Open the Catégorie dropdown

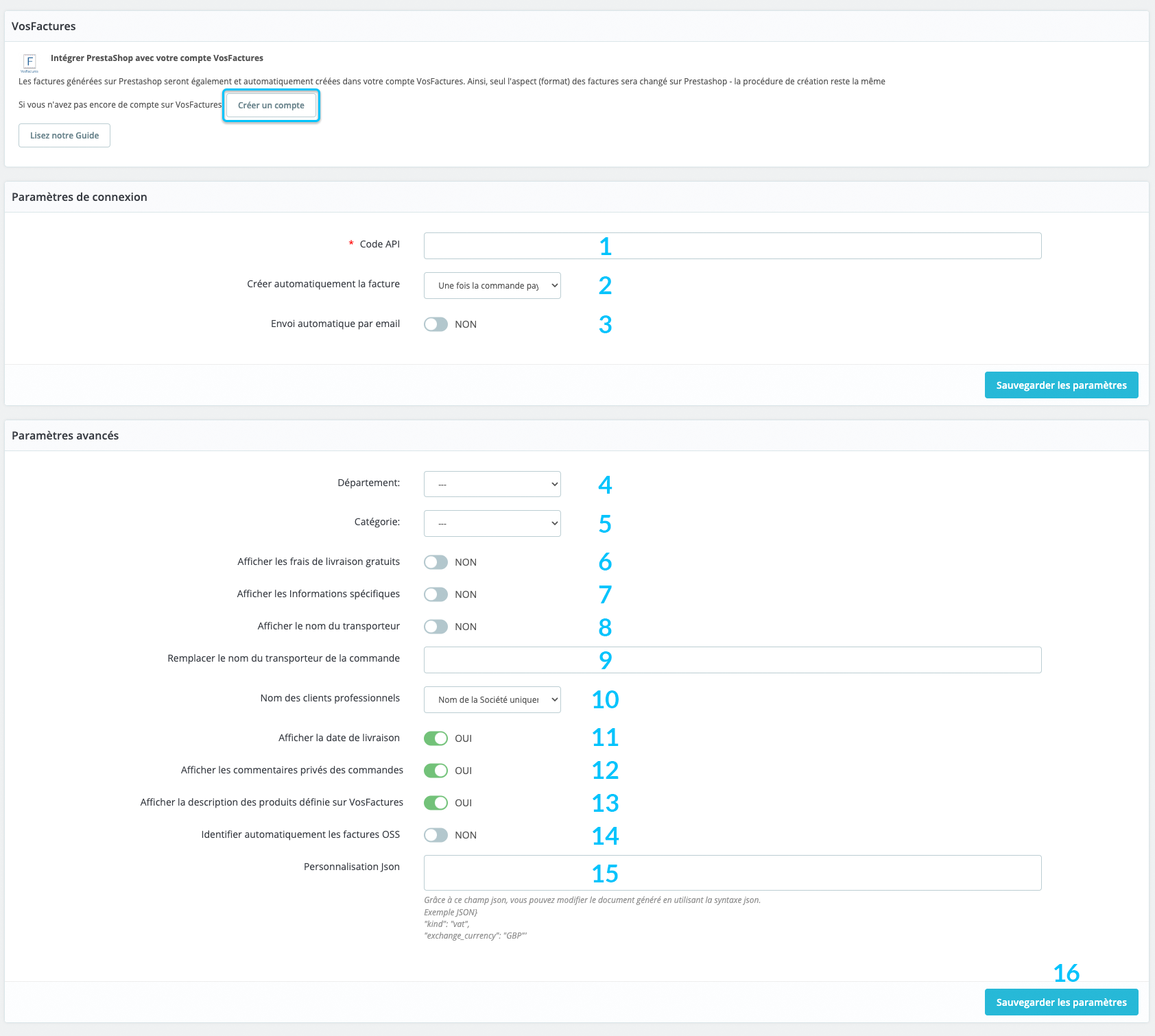point(492,524)
